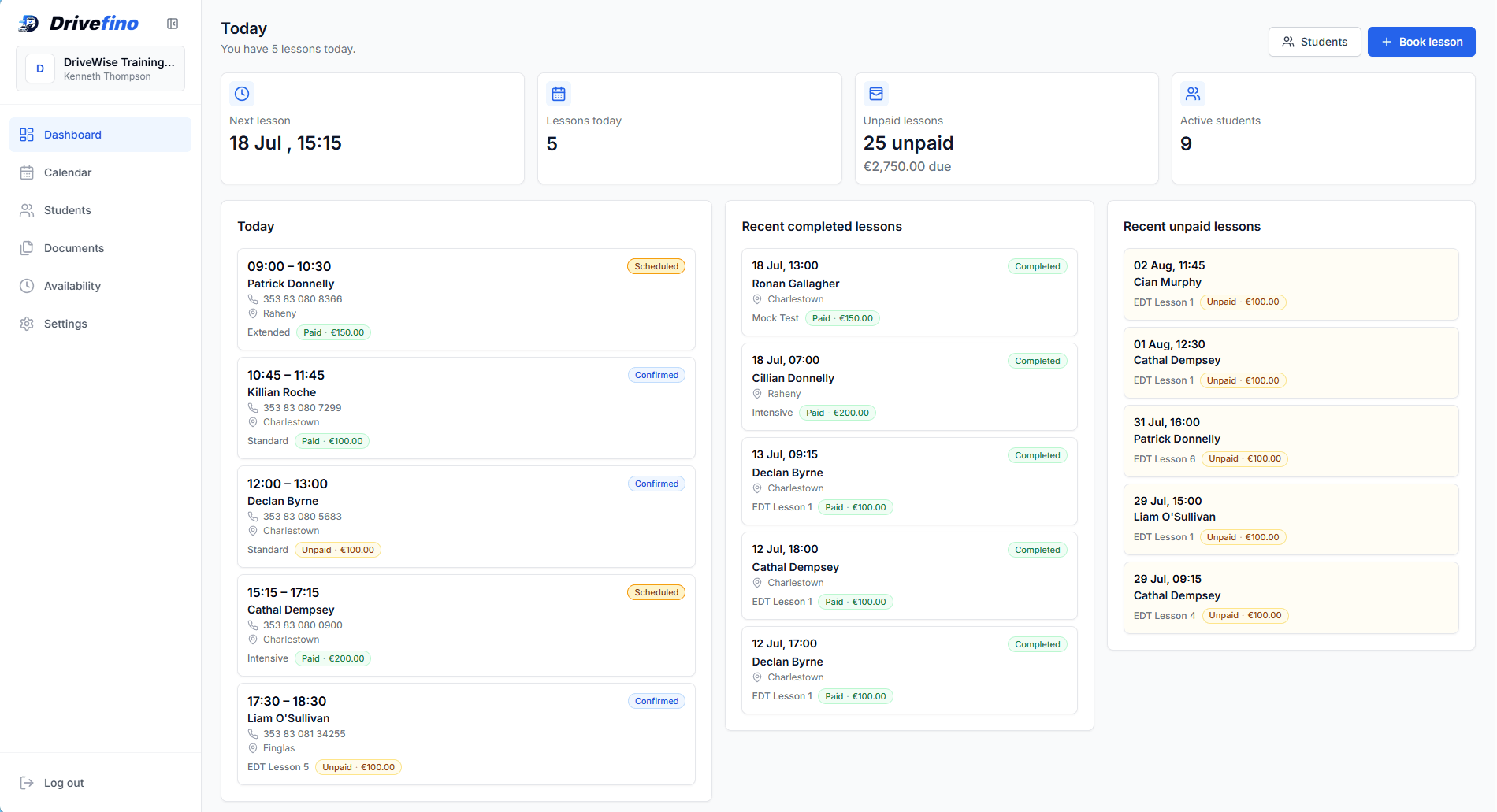Screen dimensions: 1497x812
Task: Open 13 Jul, 09:15 Declan Byrne lesson
Action: (909, 481)
